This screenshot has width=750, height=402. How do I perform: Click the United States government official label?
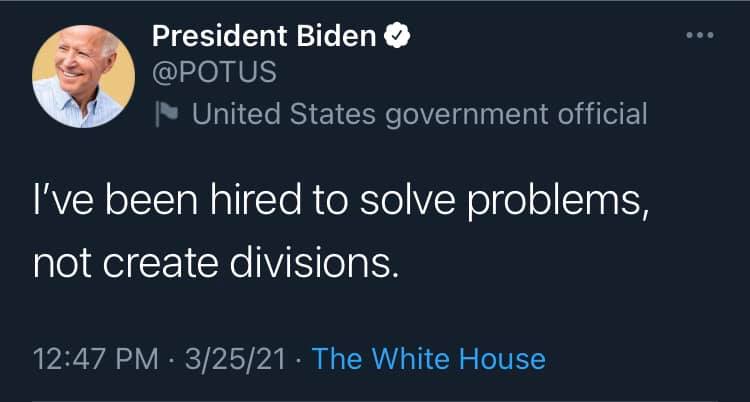pos(419,114)
